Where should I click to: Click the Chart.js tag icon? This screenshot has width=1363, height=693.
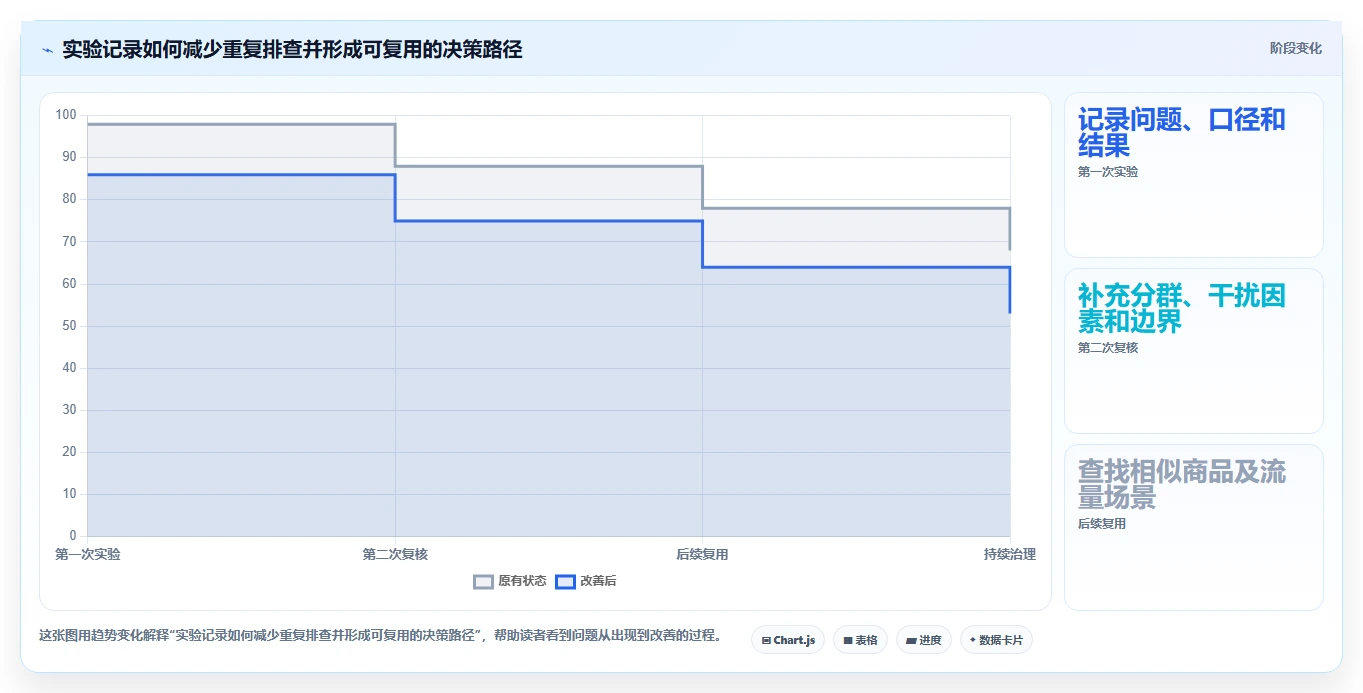click(766, 640)
